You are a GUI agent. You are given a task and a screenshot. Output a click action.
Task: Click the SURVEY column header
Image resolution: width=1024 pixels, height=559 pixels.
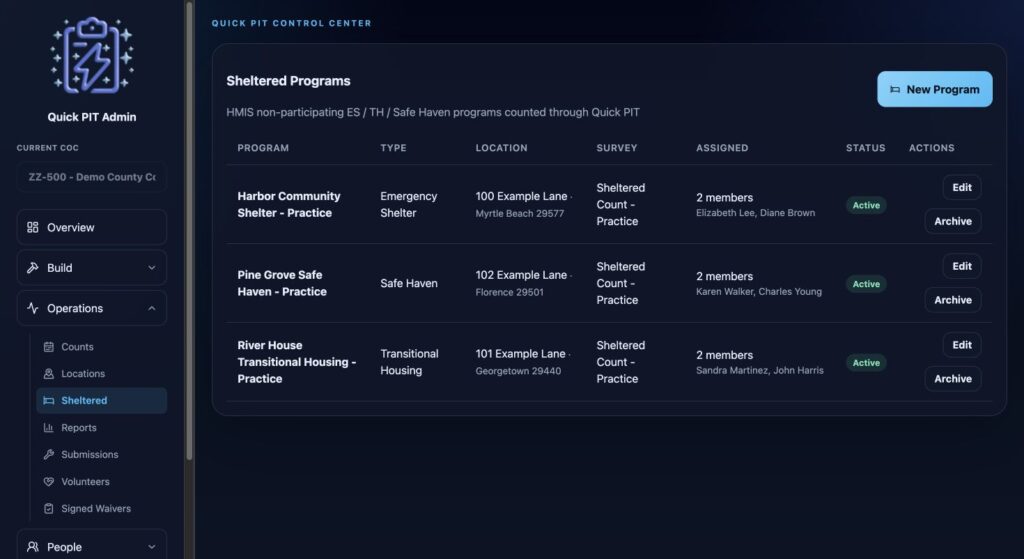[616, 148]
